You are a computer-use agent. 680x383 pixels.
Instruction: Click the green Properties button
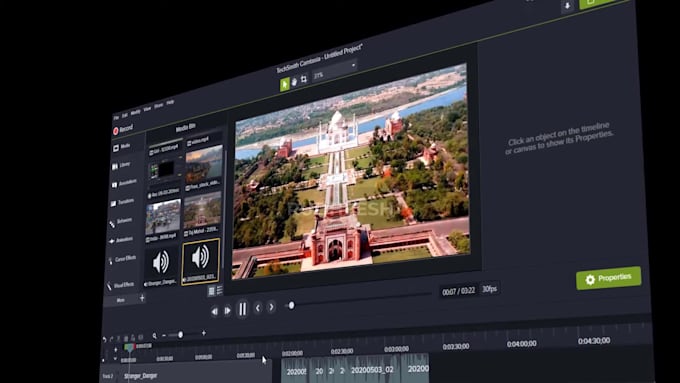[608, 278]
